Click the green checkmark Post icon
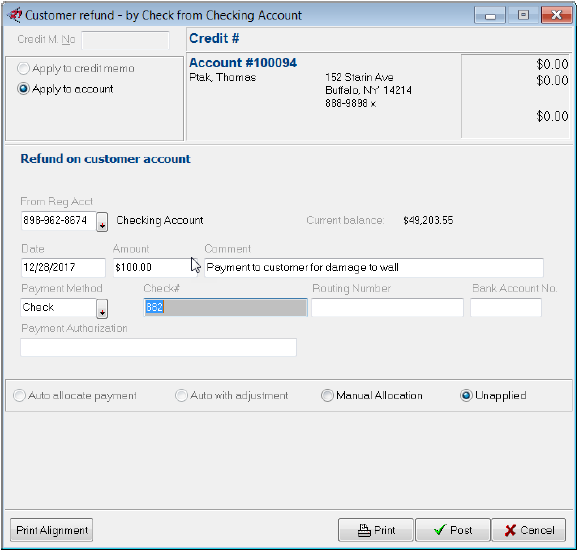This screenshot has height=551, width=578. click(x=440, y=530)
